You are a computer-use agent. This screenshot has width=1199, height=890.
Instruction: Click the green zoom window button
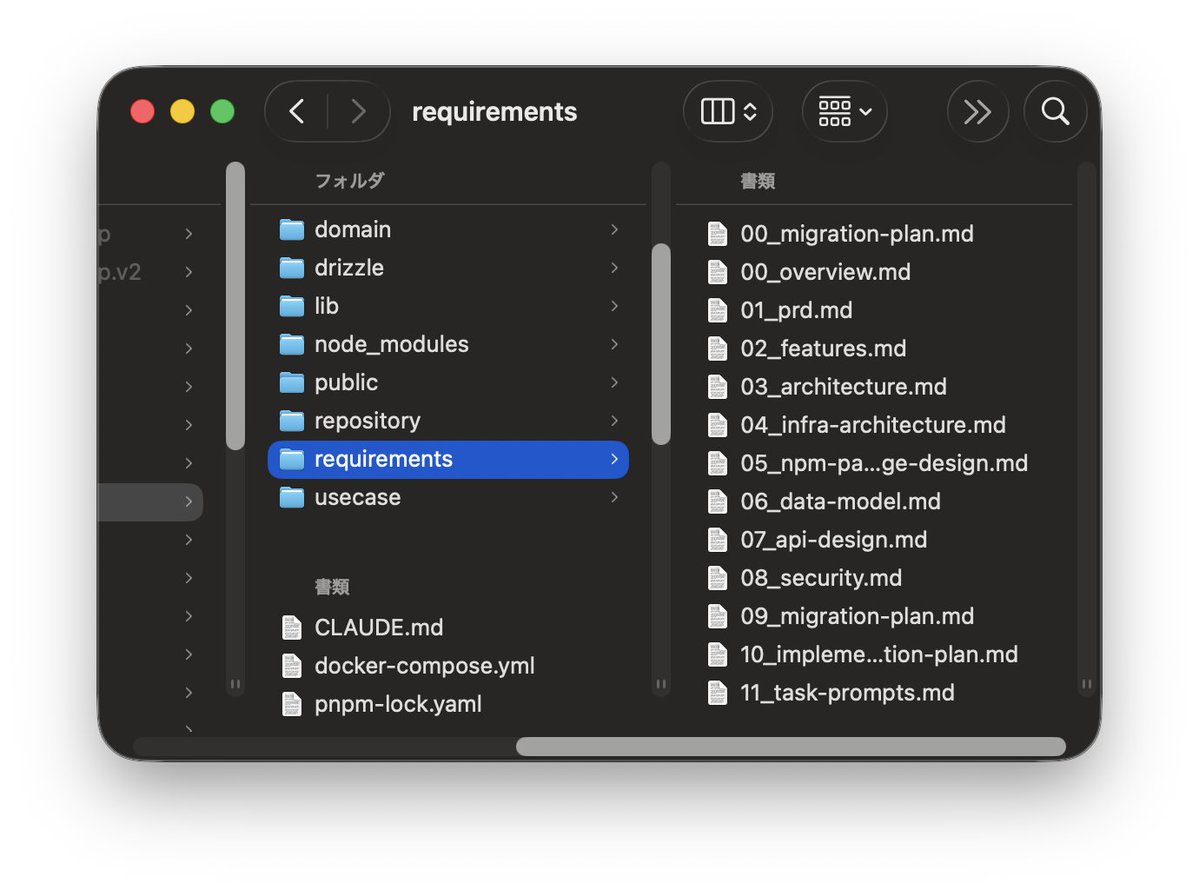tap(223, 112)
